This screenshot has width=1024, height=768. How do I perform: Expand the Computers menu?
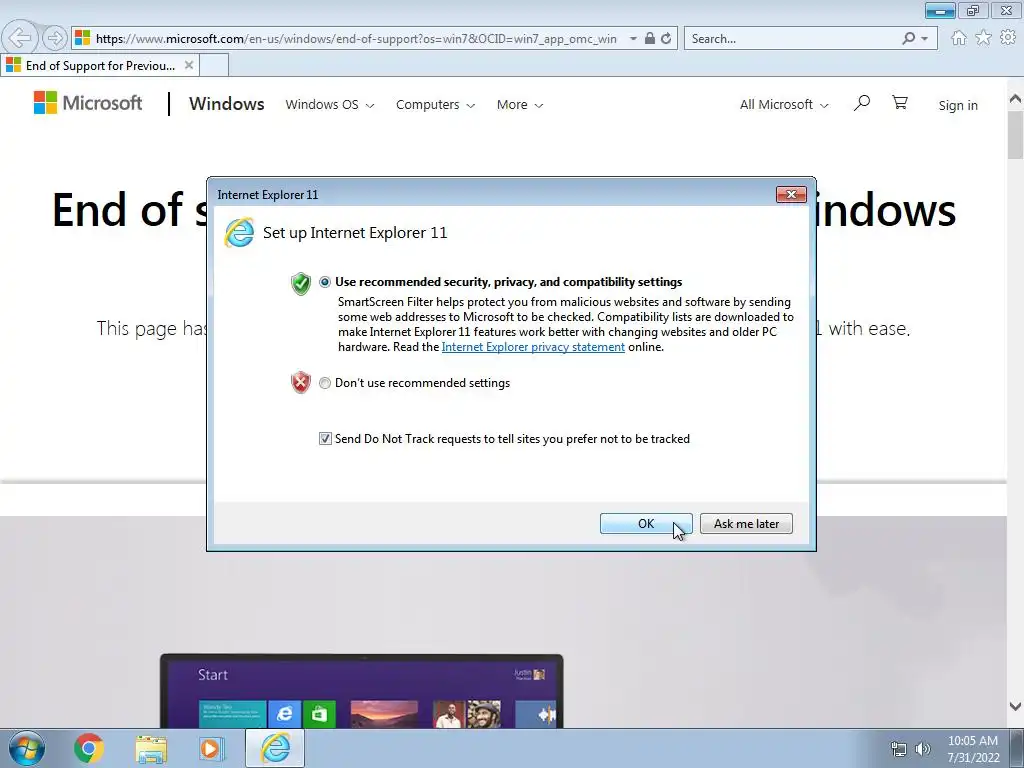pos(435,104)
